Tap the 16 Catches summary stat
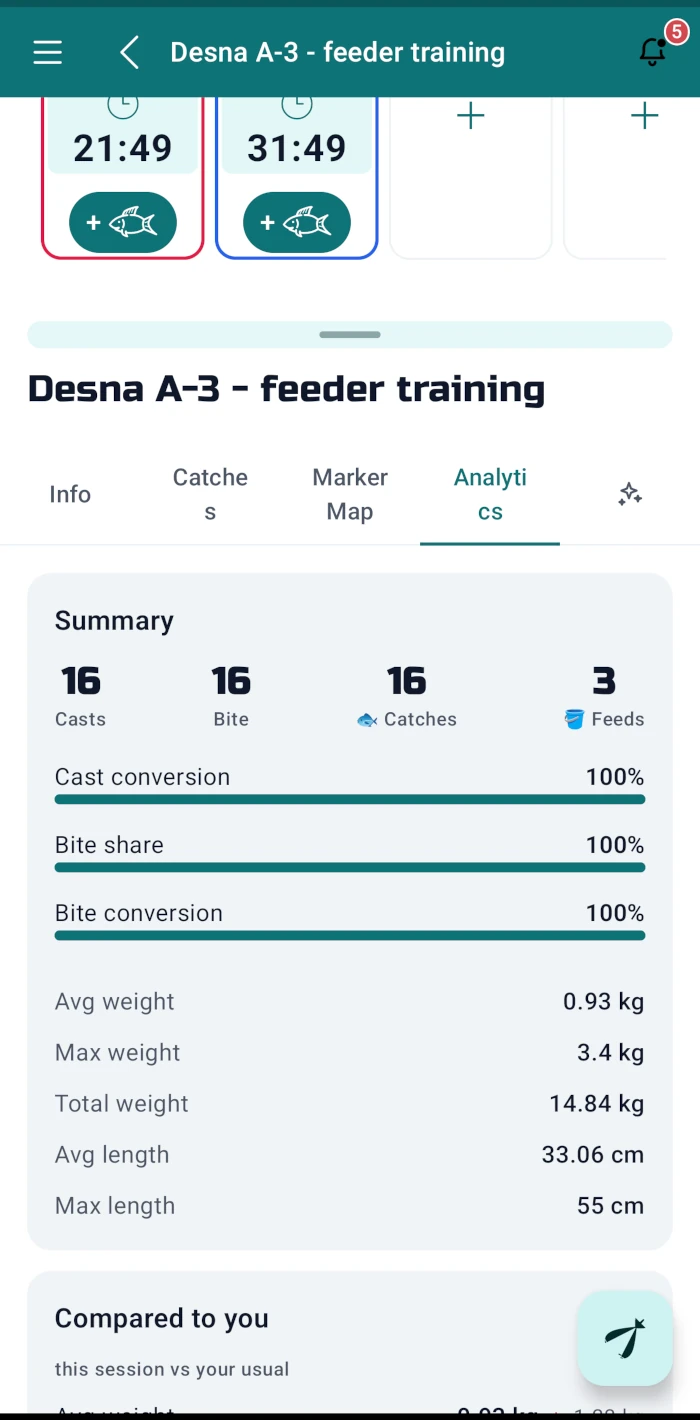The height and width of the screenshot is (1420, 700). [407, 695]
